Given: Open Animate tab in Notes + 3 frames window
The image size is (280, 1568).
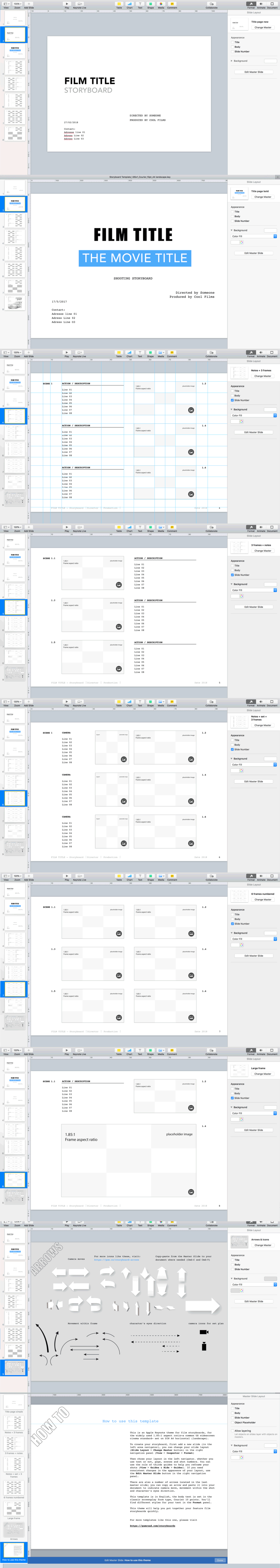Looking at the screenshot, I should click(x=261, y=352).
